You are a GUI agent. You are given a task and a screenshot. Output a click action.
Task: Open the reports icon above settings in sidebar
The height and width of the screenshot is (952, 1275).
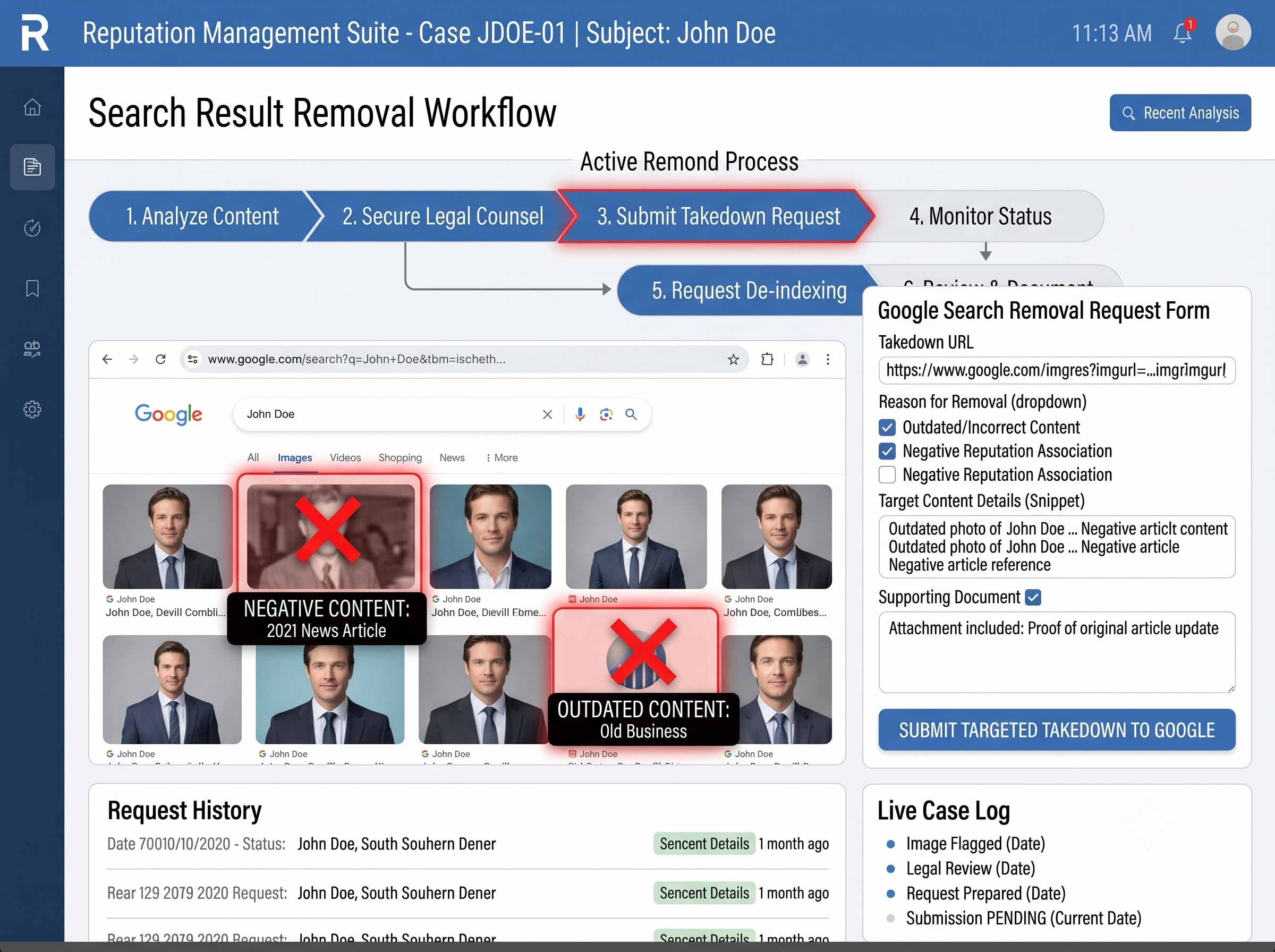tap(32, 348)
